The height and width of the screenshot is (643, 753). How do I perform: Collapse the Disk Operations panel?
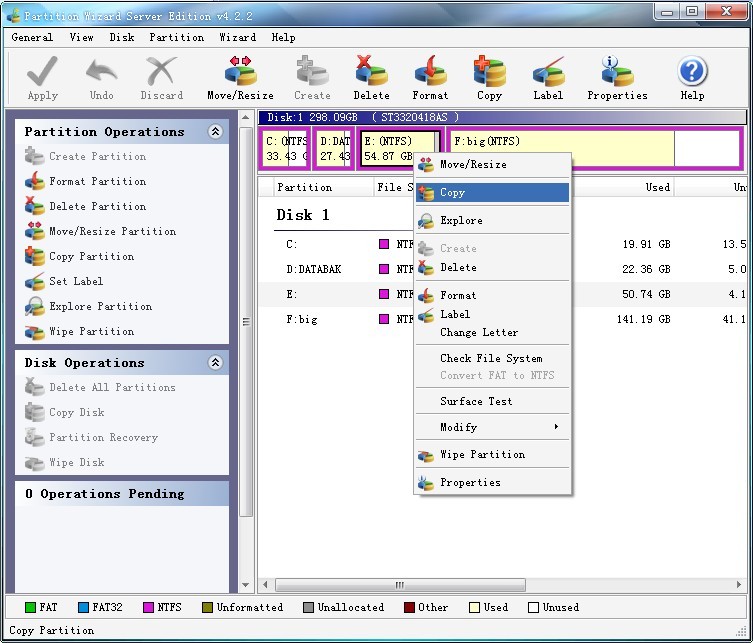215,362
